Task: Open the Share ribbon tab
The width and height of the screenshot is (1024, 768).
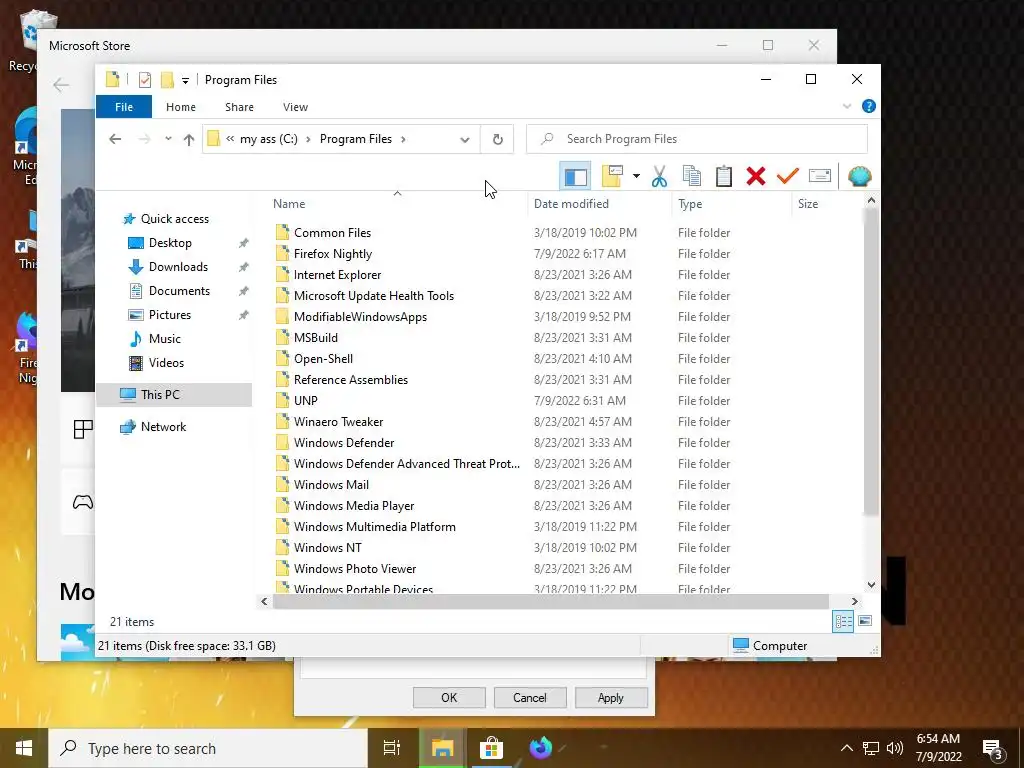Action: point(240,107)
